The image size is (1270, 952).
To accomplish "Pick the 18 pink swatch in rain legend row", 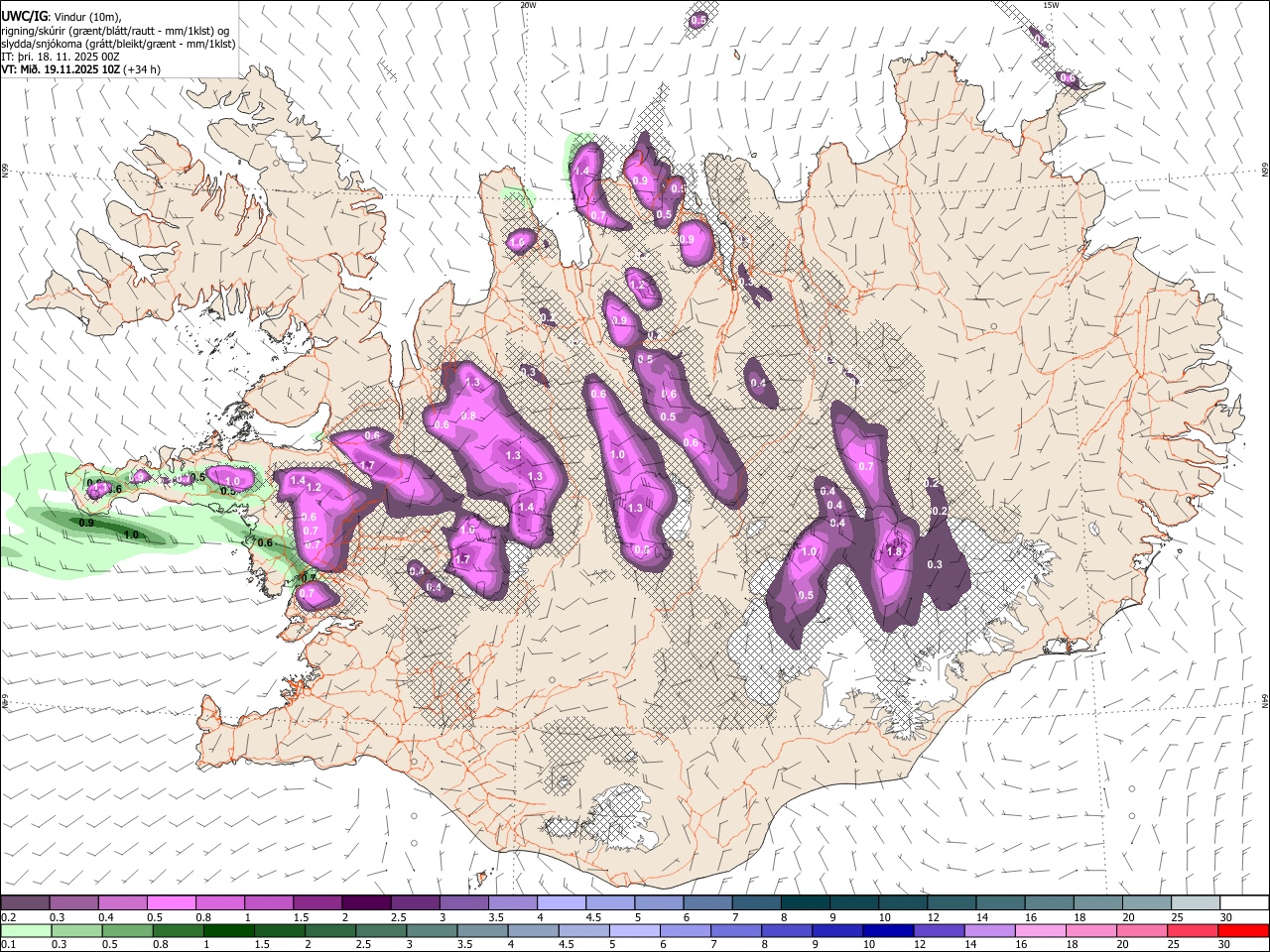I will tap(1090, 930).
